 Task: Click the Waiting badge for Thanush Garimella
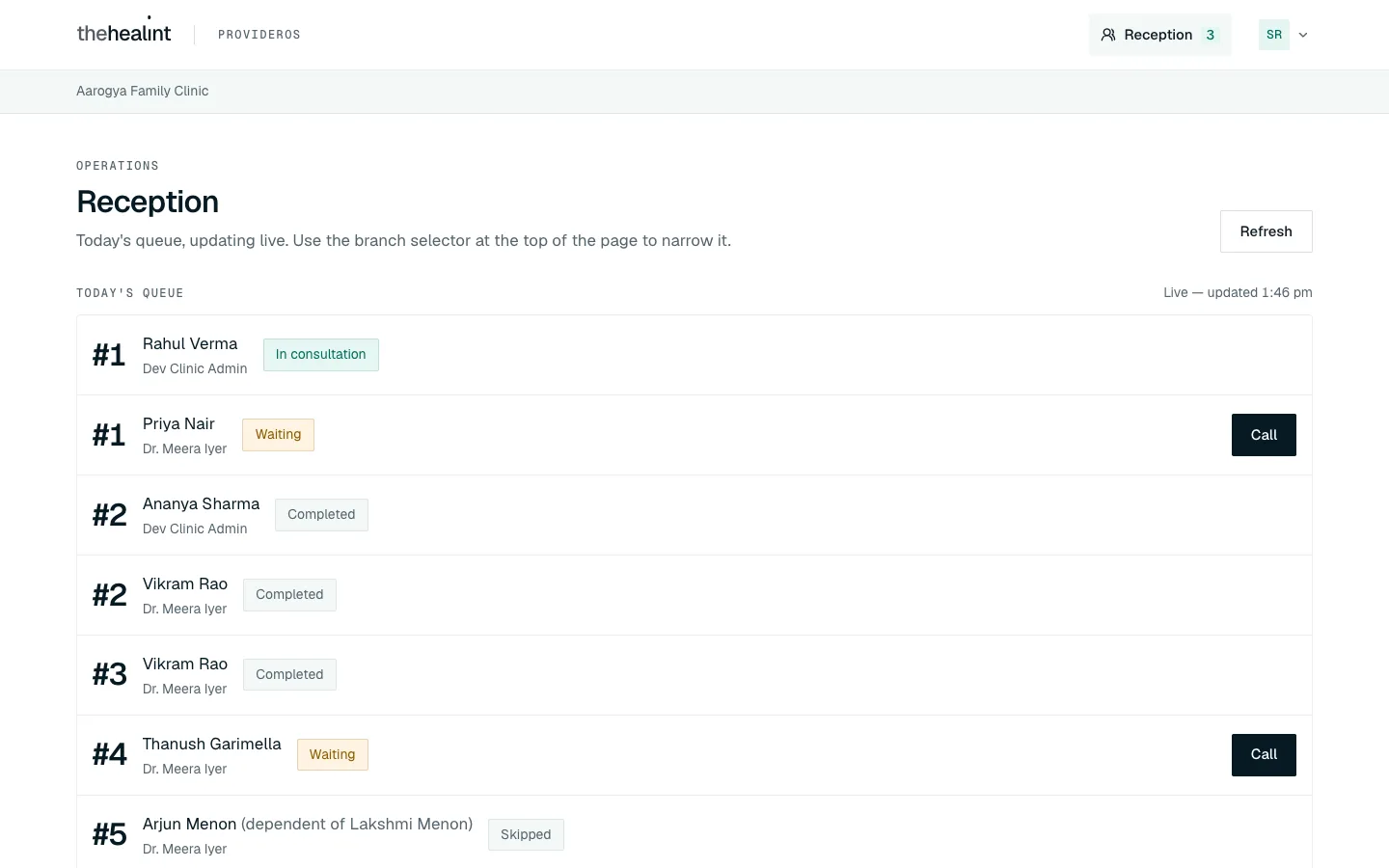(333, 755)
